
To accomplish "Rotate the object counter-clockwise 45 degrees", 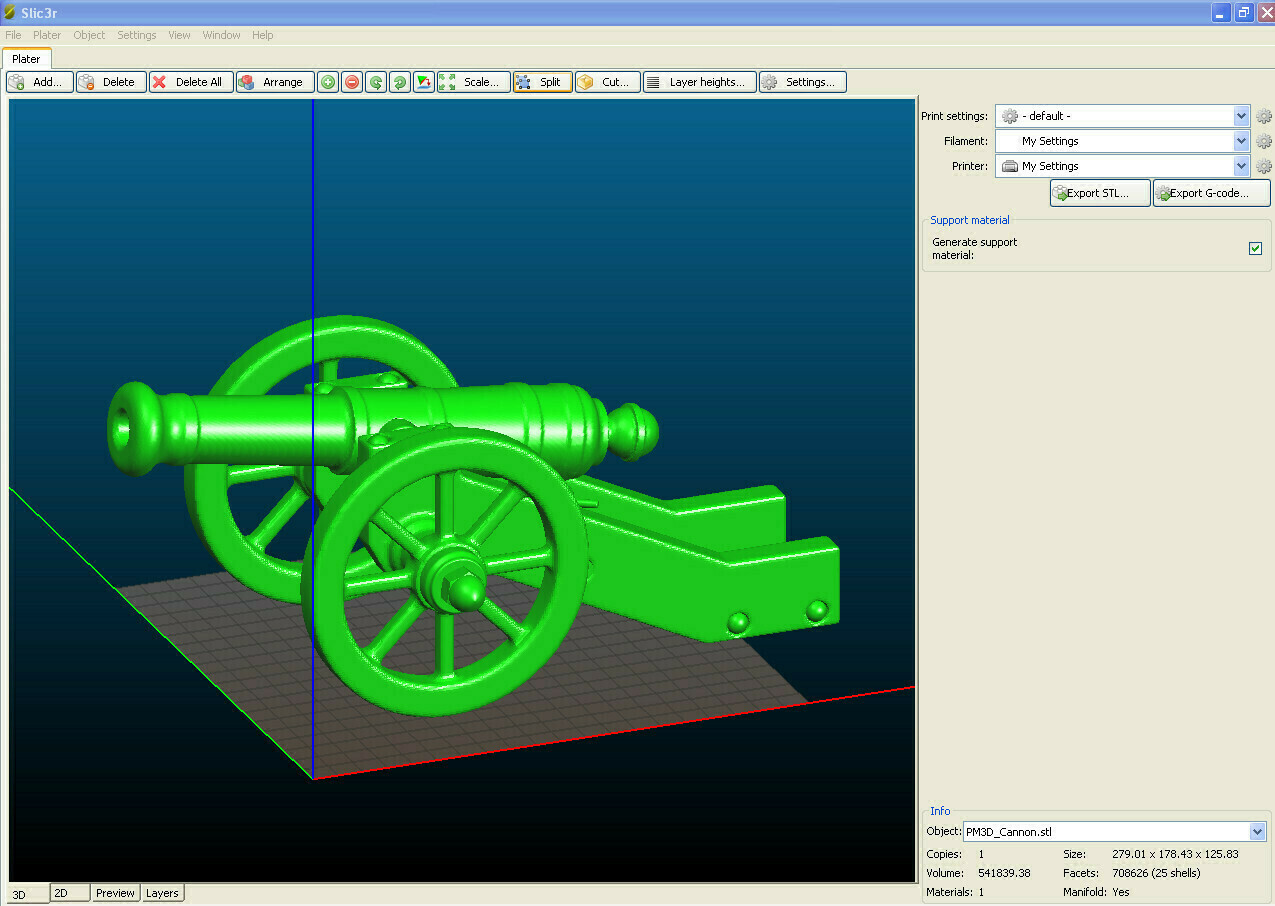I will (376, 82).
